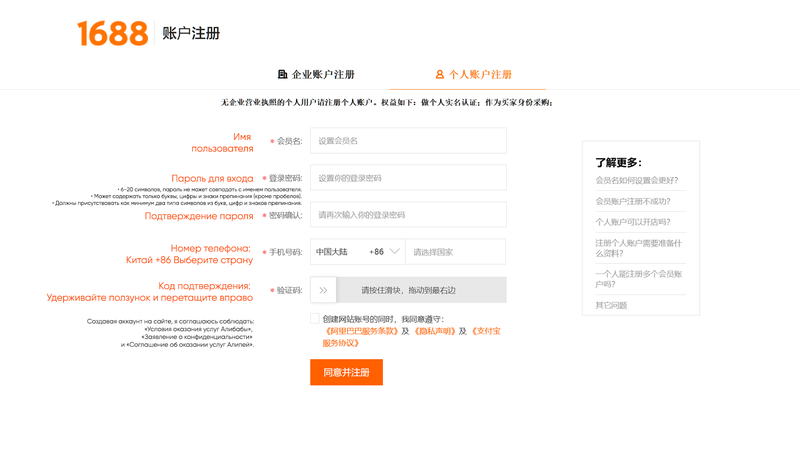800x457 pixels.
Task: Open the 中国大陆 +86 country dropdown
Action: tap(357, 252)
